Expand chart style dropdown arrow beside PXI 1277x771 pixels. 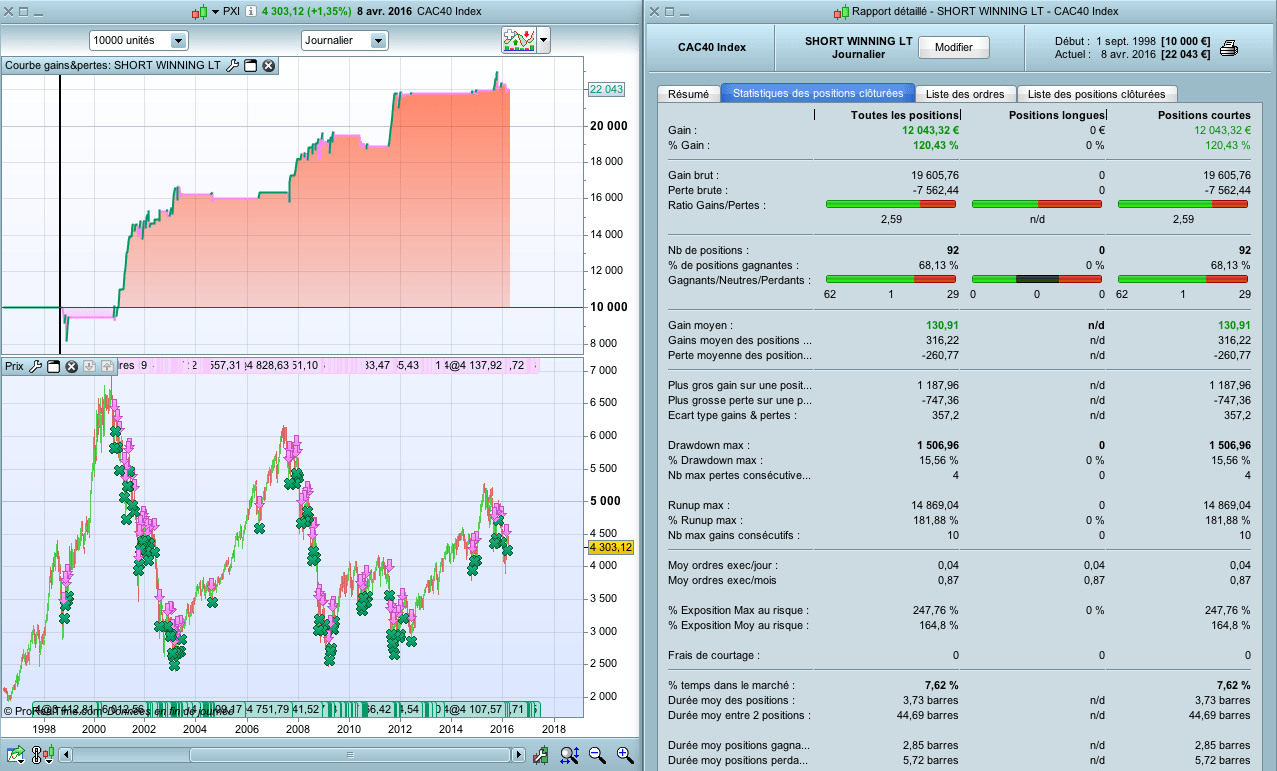pyautogui.click(x=215, y=12)
